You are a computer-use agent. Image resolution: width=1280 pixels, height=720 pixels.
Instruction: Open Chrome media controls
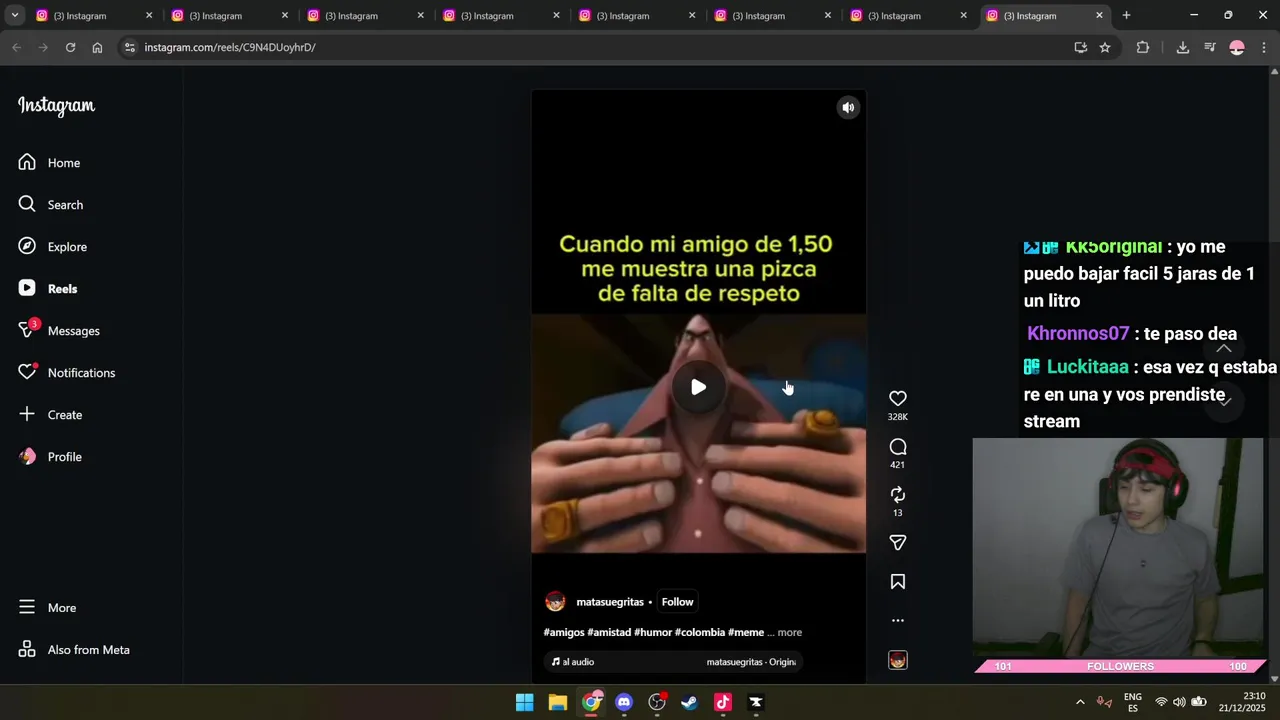point(1210,47)
